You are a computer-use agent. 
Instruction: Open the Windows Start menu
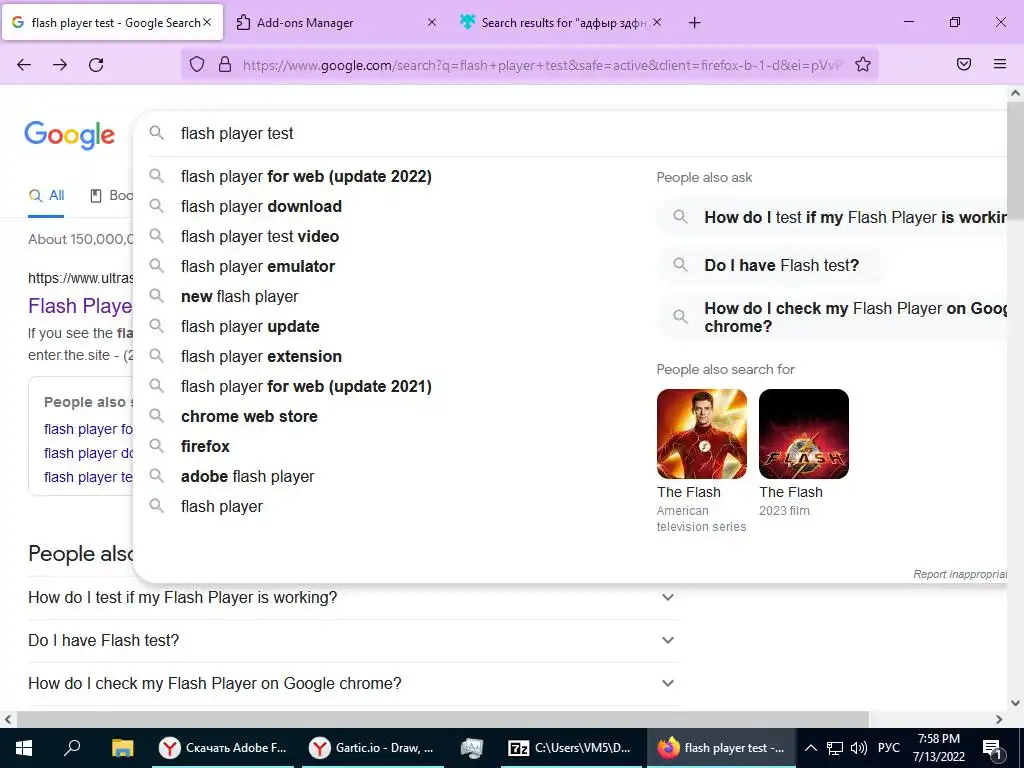24,748
